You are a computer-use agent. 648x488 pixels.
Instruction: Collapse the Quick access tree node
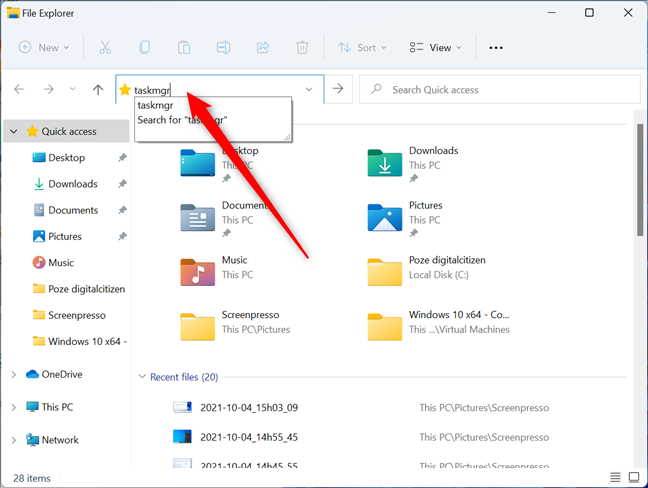14,131
